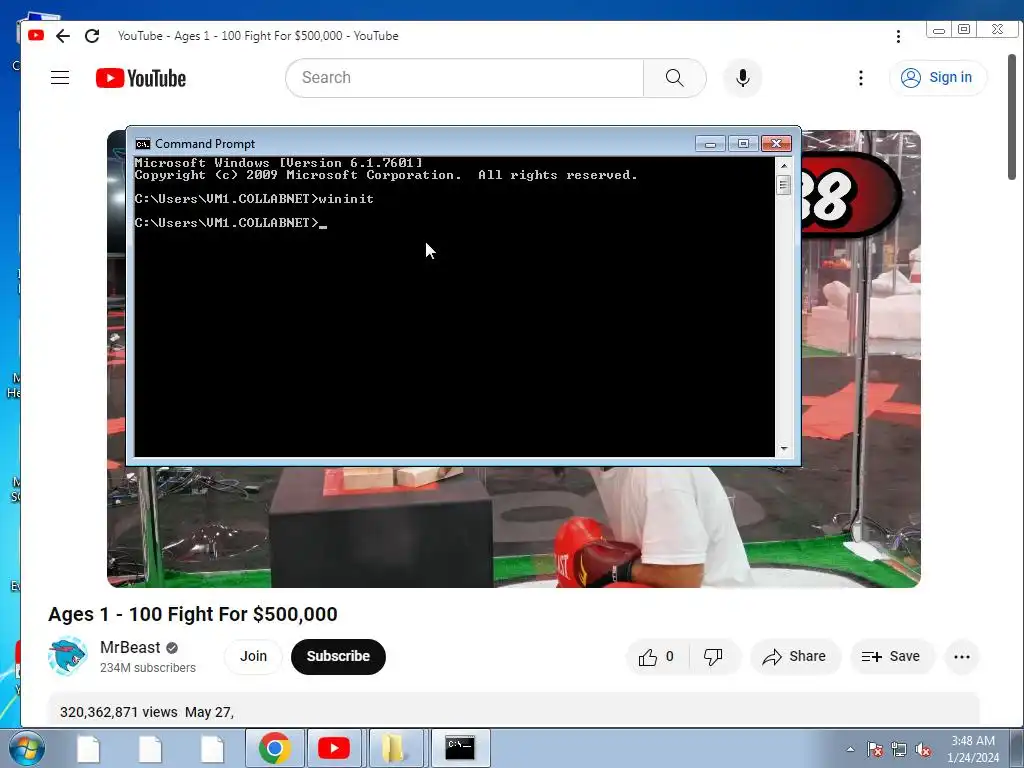Sign in to YouTube
The height and width of the screenshot is (768, 1024).
(x=938, y=78)
